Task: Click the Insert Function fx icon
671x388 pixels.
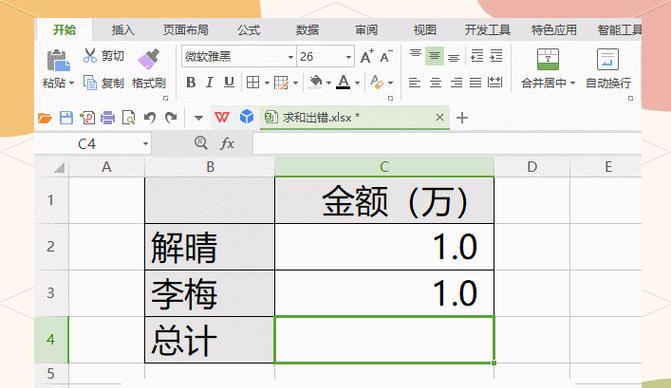Action: click(x=227, y=144)
